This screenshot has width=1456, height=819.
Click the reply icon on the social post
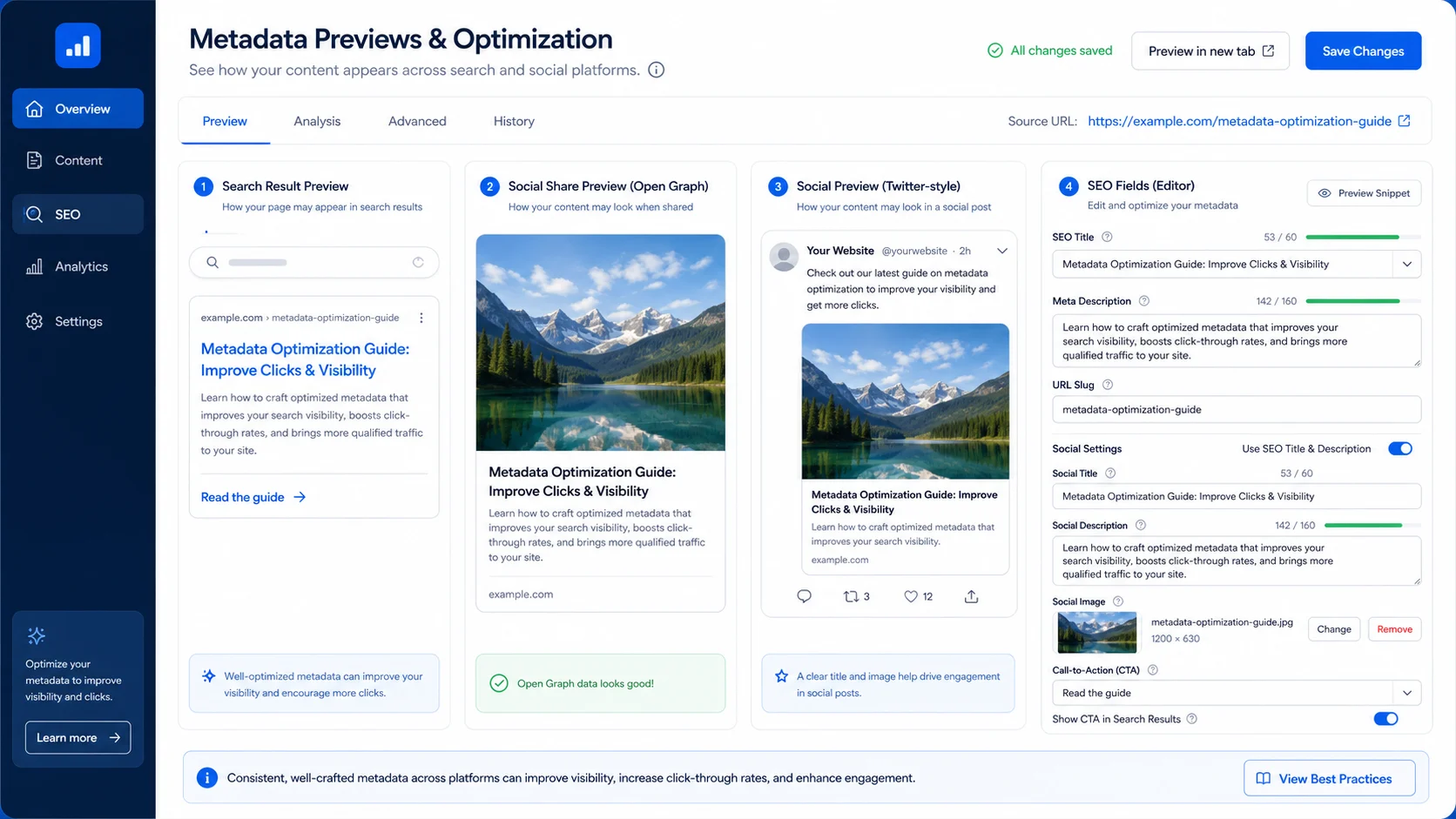point(804,596)
